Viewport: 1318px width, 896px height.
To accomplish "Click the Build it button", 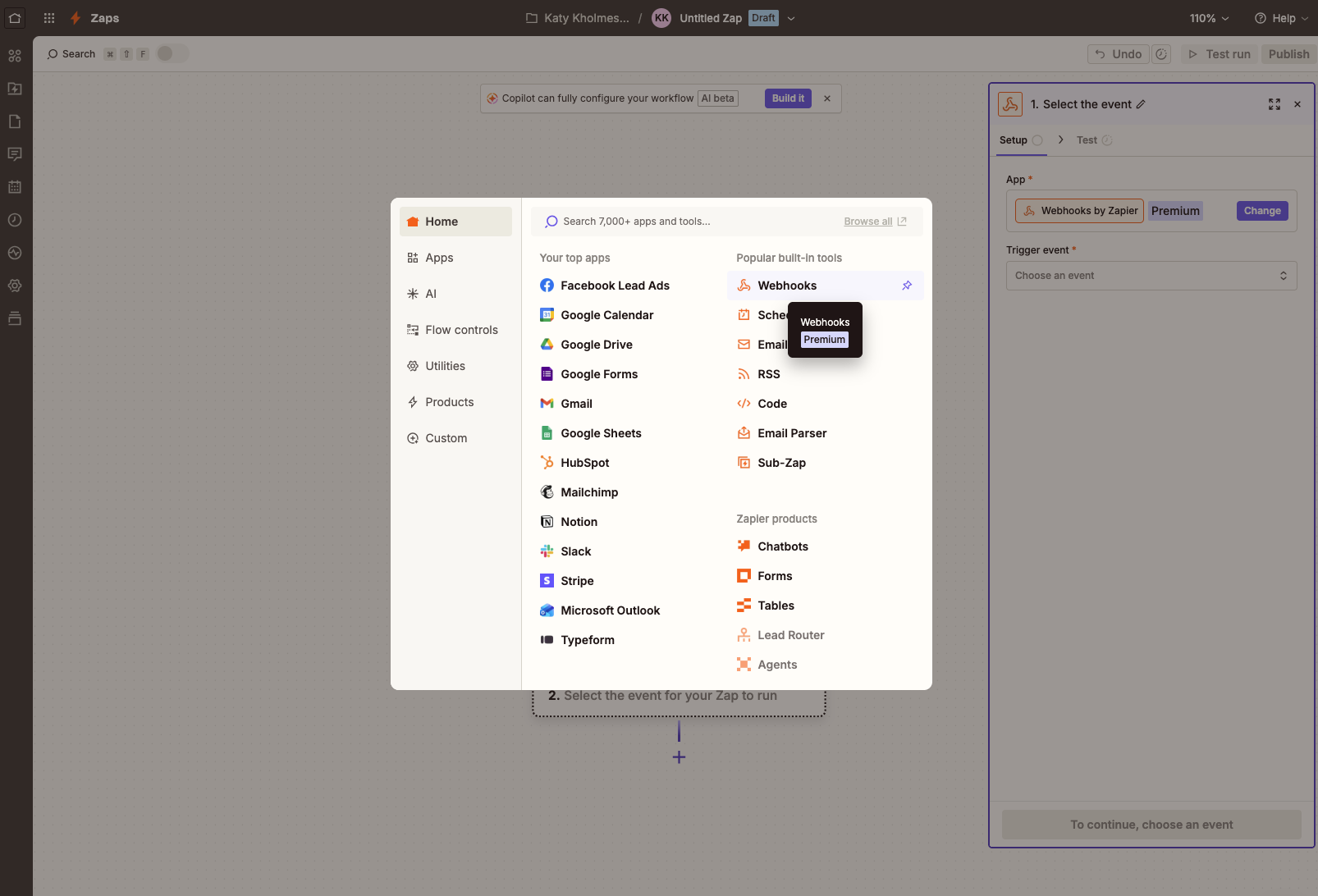I will pyautogui.click(x=789, y=98).
